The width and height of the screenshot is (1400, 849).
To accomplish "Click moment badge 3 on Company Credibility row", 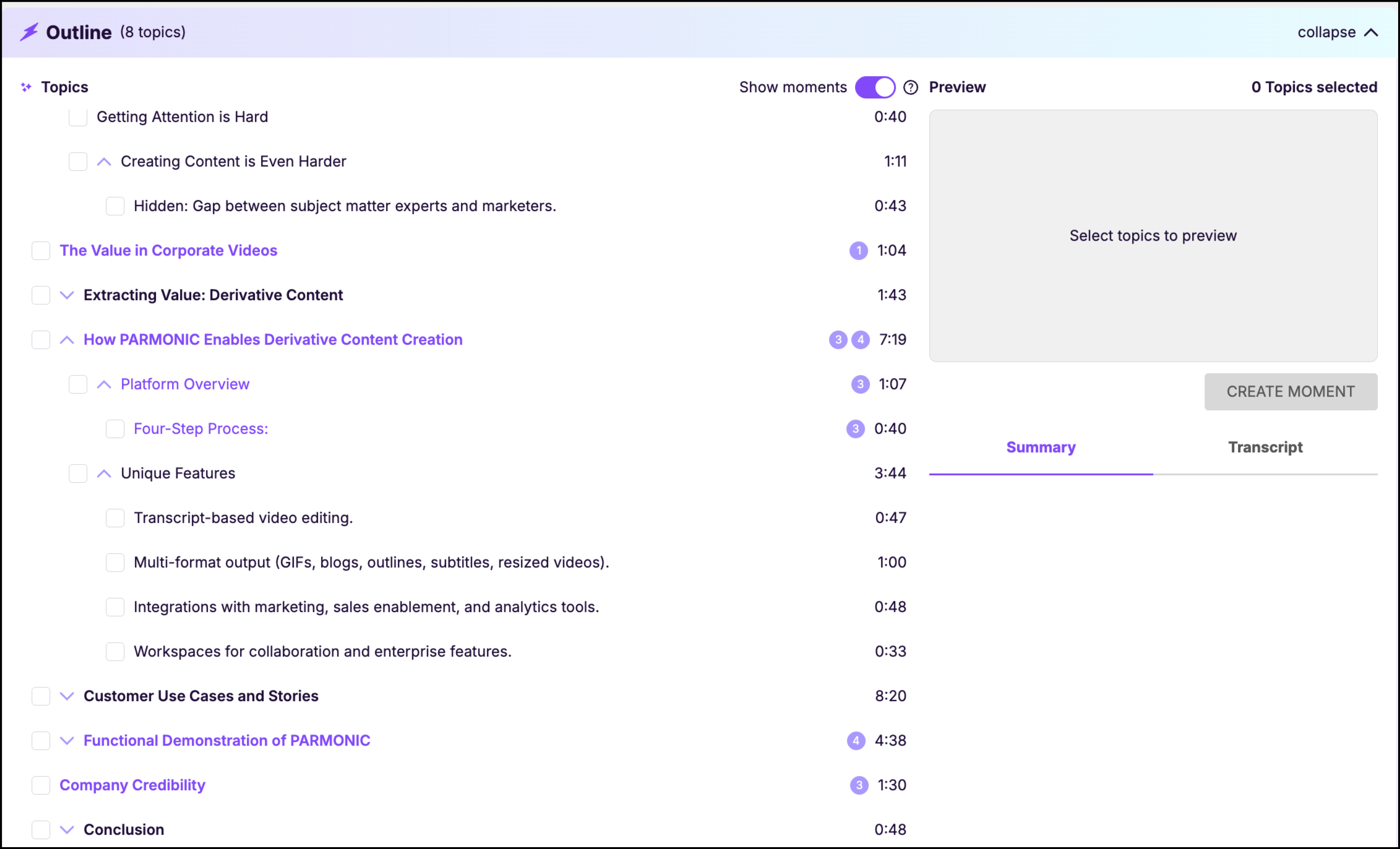I will point(859,785).
